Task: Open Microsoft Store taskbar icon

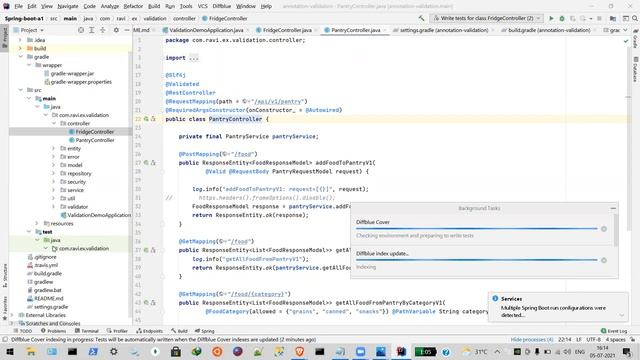Action: point(176,351)
